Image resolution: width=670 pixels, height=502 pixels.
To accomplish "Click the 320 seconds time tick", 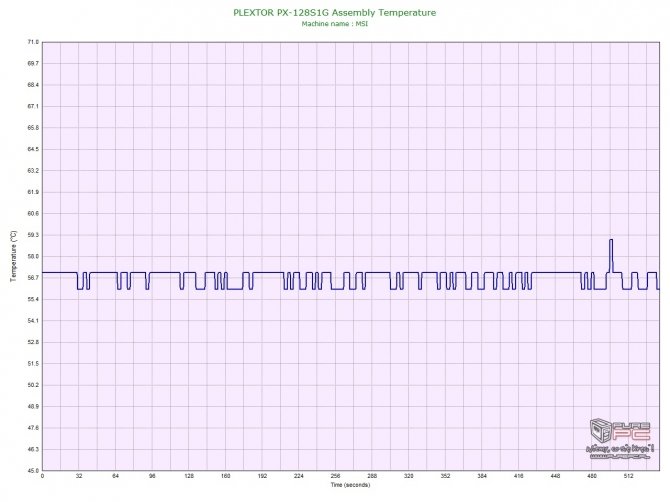I will click(x=409, y=476).
